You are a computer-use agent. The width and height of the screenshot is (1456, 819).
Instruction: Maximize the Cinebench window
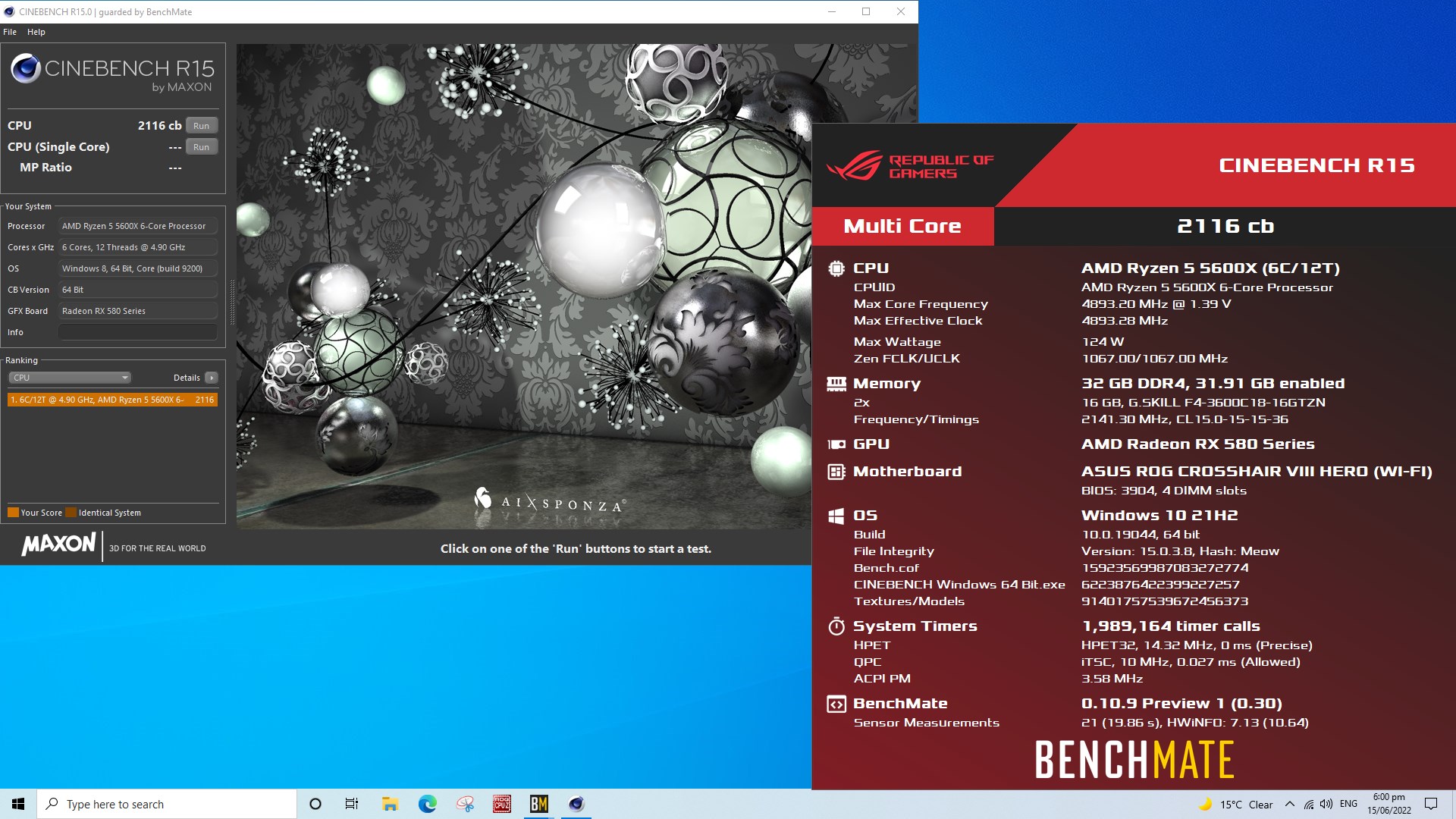point(866,11)
